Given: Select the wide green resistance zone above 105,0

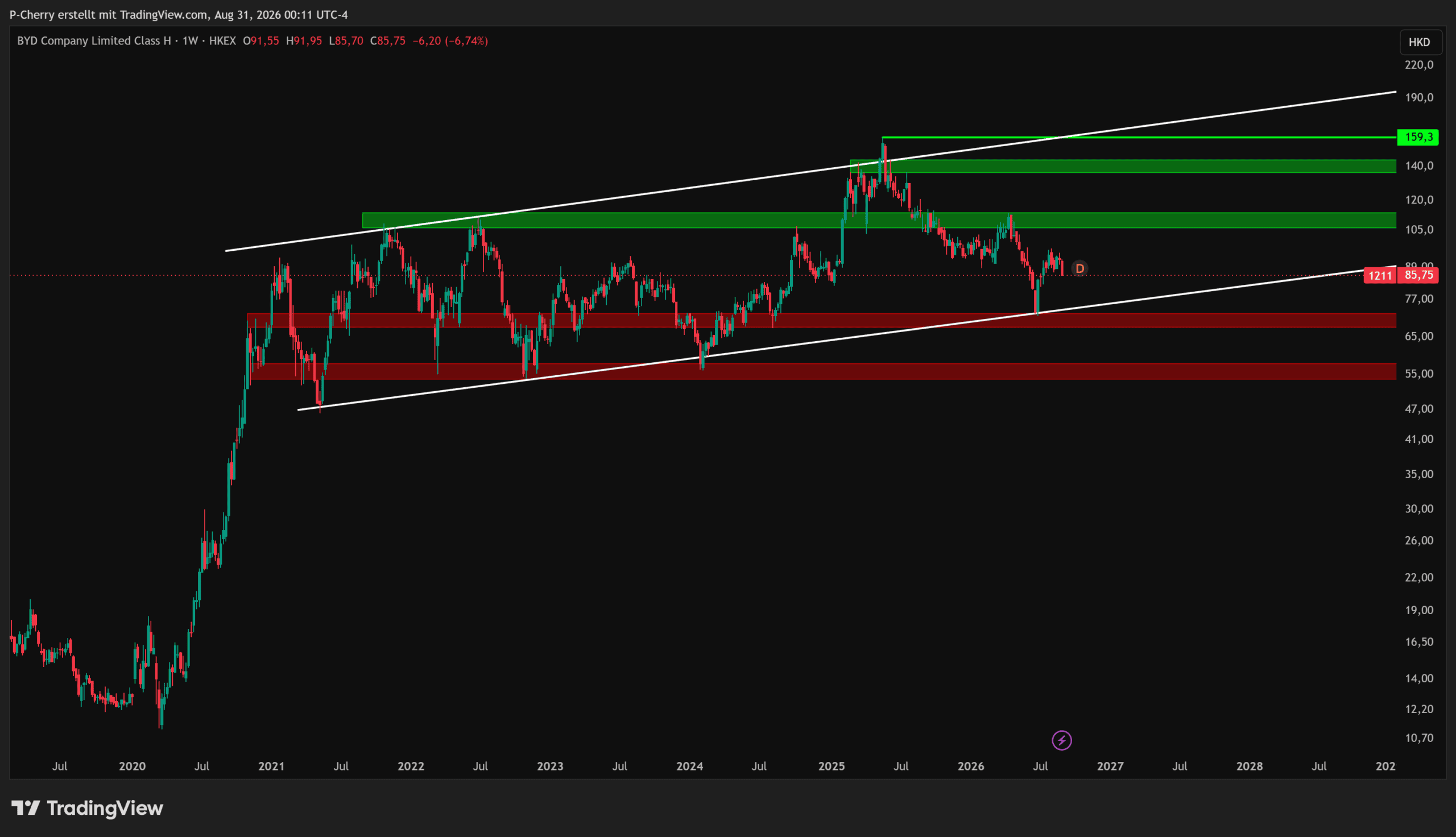Looking at the screenshot, I should (x=879, y=220).
